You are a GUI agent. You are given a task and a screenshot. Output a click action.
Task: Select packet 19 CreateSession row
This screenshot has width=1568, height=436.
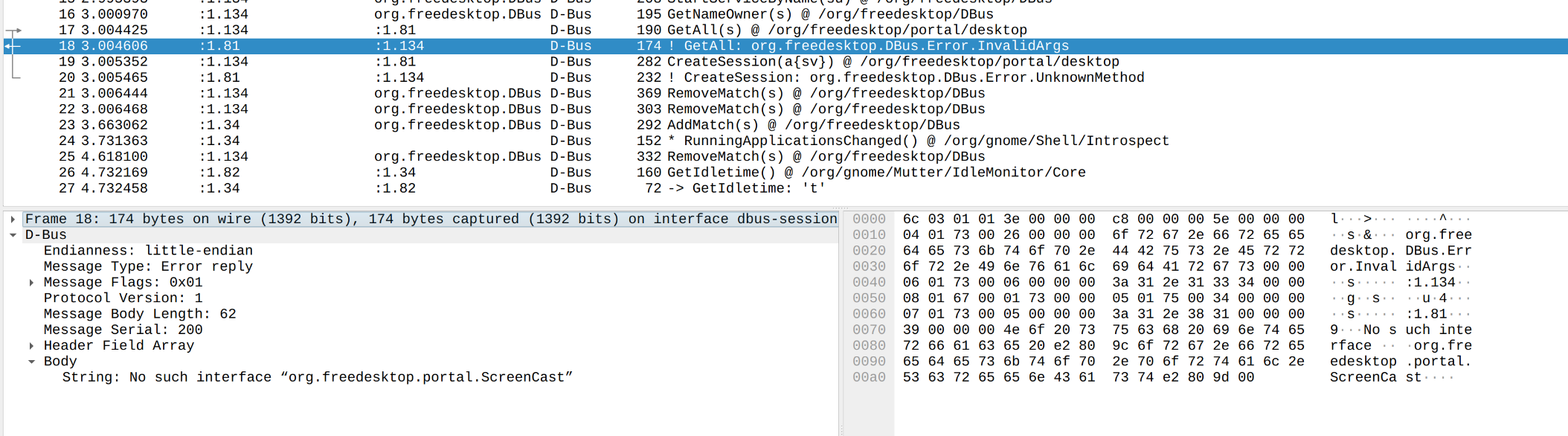point(785,62)
